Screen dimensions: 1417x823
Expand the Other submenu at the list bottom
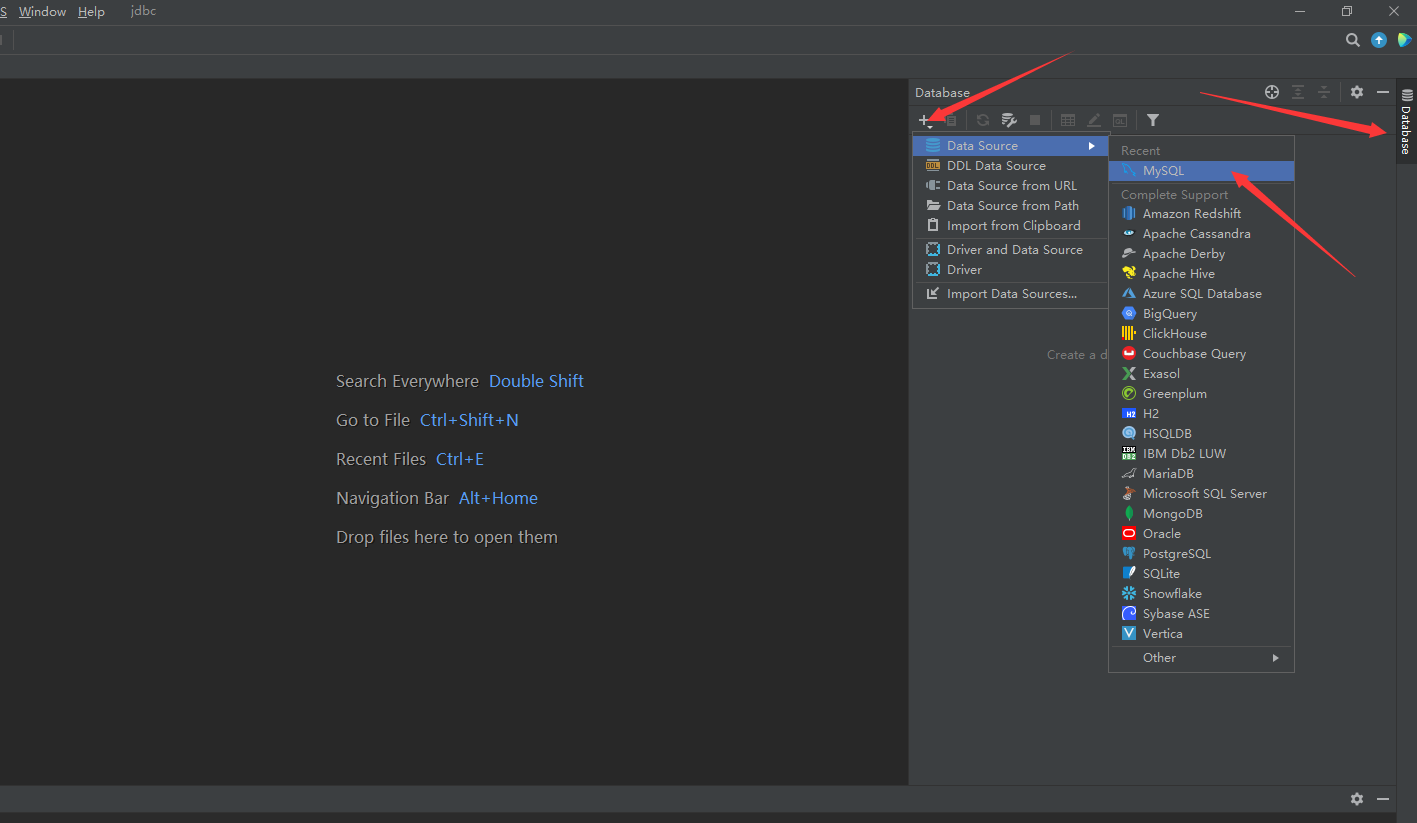click(x=1201, y=658)
